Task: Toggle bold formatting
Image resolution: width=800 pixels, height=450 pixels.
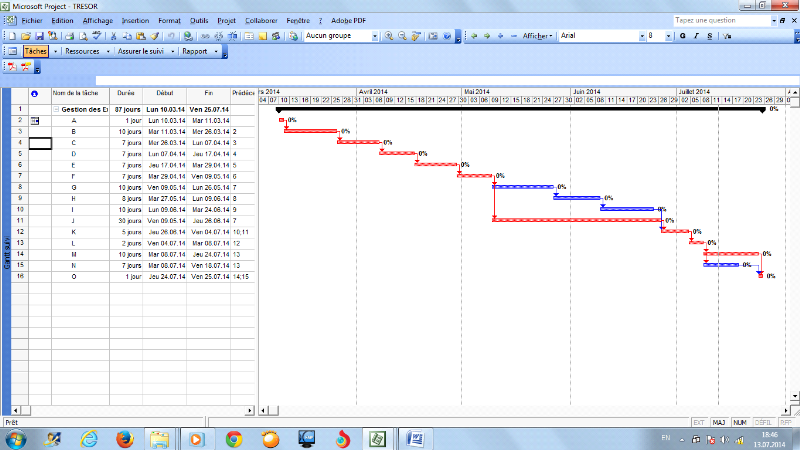Action: [683, 36]
